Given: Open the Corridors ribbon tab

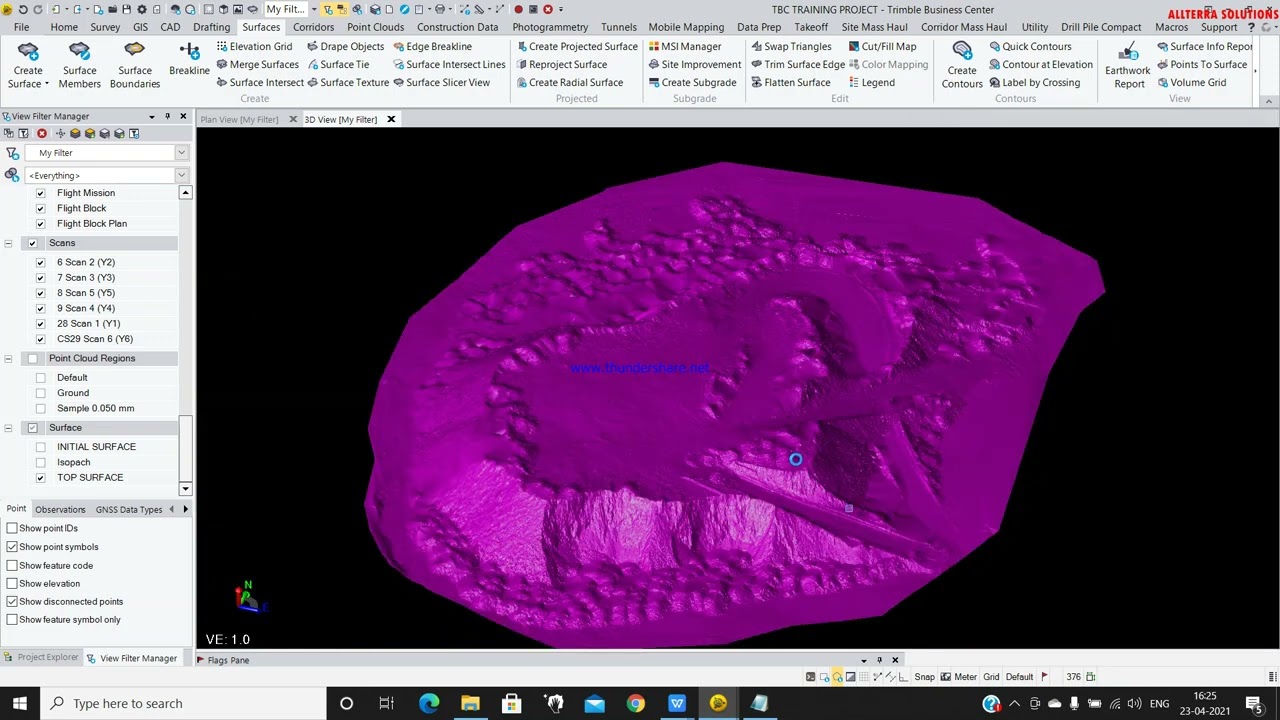Looking at the screenshot, I should pyautogui.click(x=313, y=27).
